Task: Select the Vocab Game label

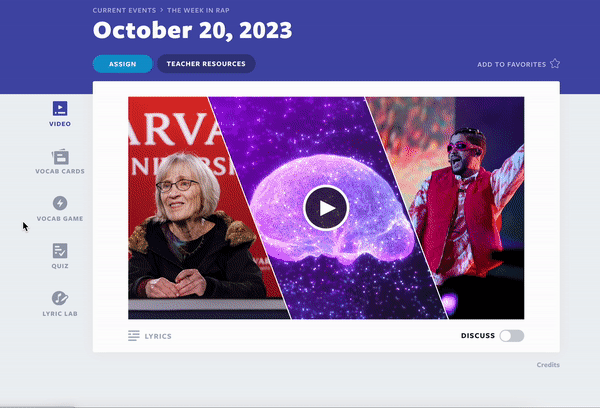Action: coord(60,219)
